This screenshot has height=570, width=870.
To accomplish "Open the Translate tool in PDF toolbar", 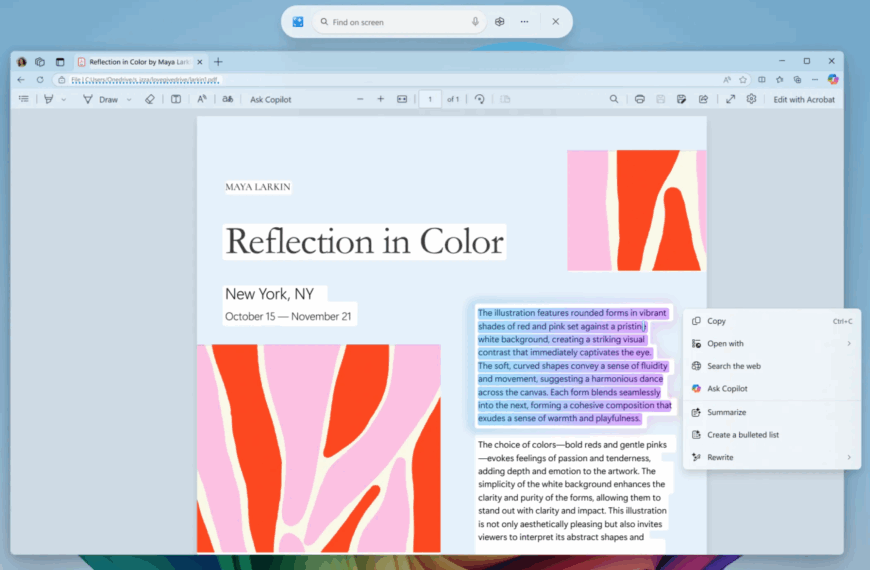I will tap(227, 99).
